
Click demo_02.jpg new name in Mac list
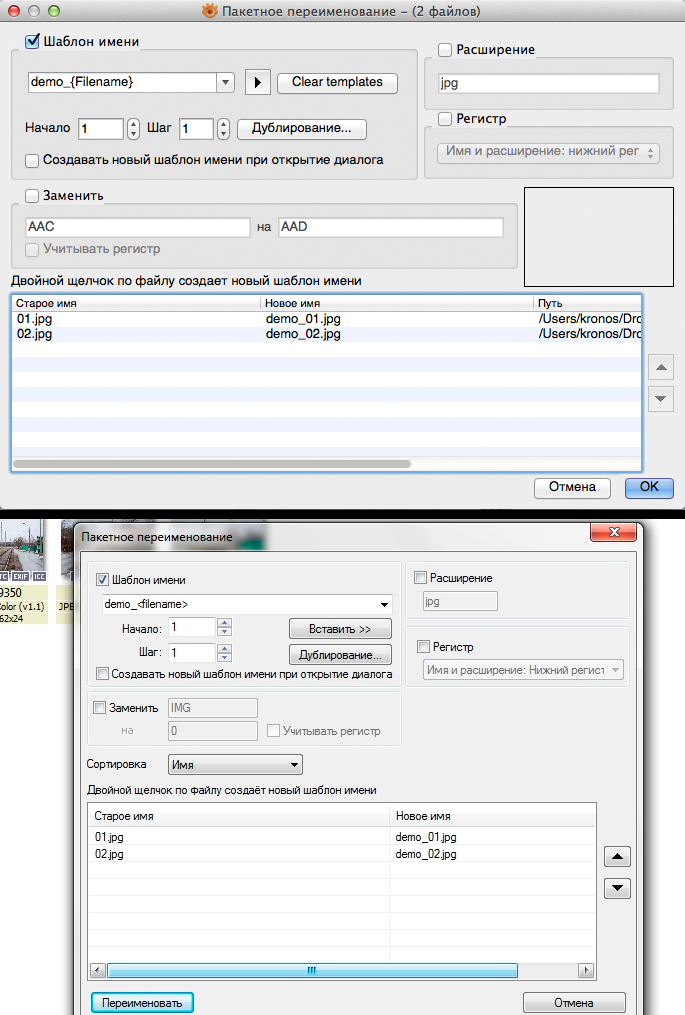303,334
